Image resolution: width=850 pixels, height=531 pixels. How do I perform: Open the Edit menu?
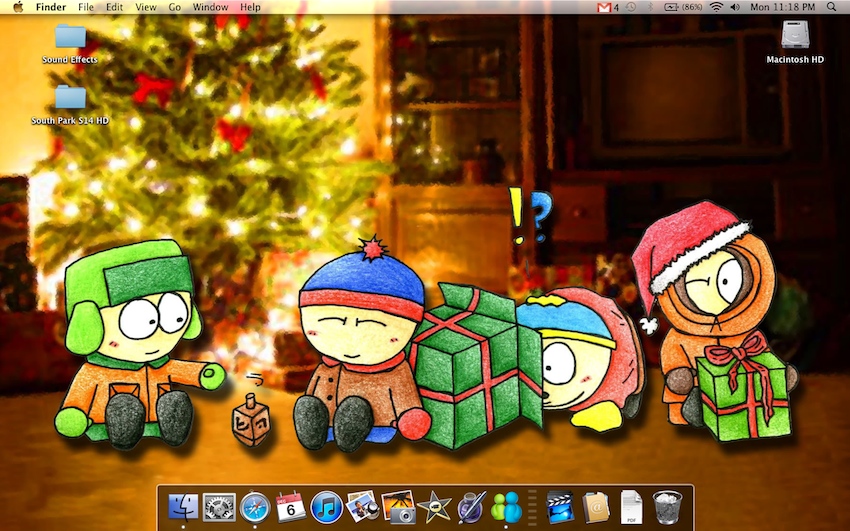pos(114,7)
